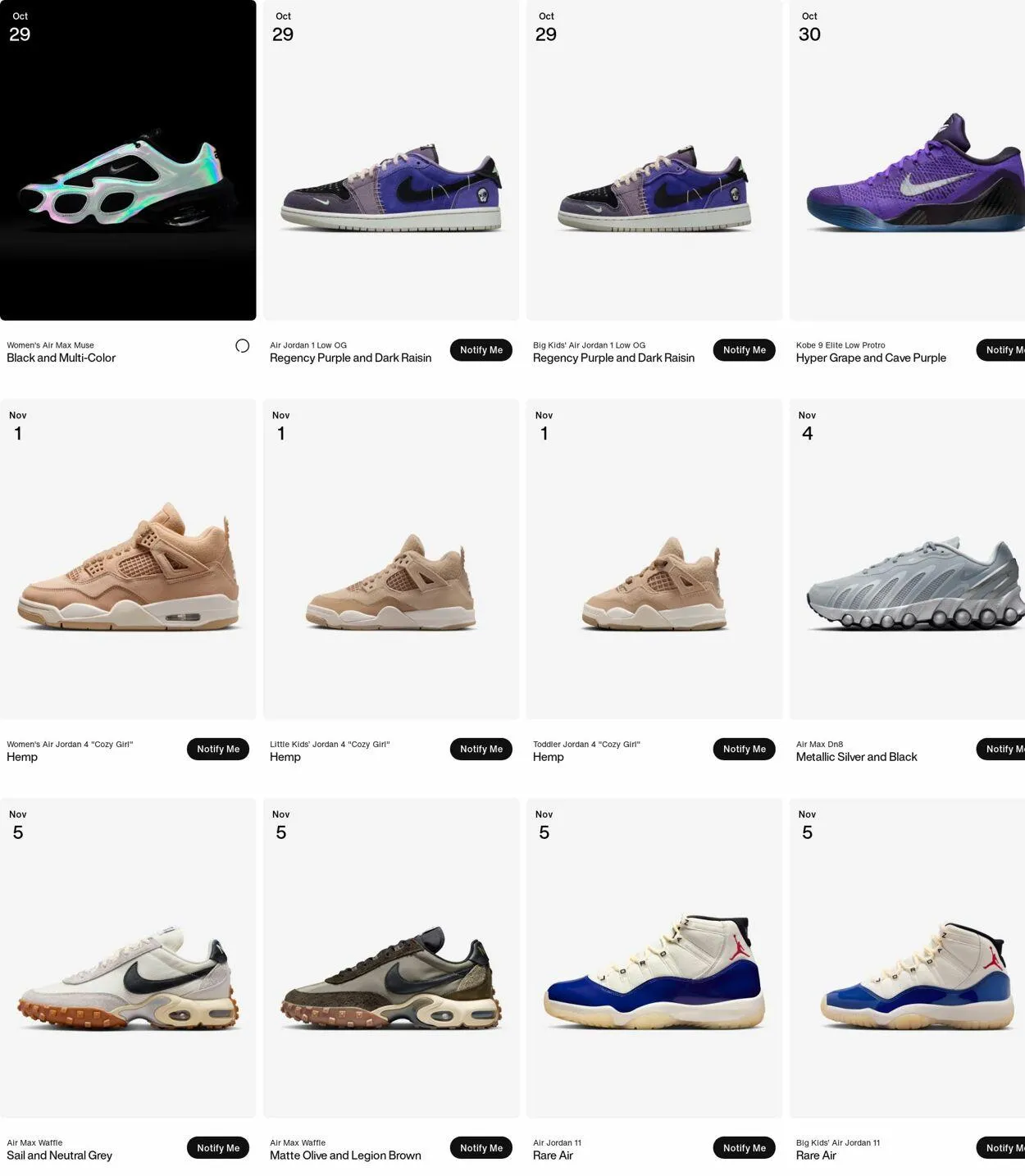The height and width of the screenshot is (1176, 1025).
Task: Click Notify Me for Air Max Waffle Sail
Action: [x=218, y=1148]
